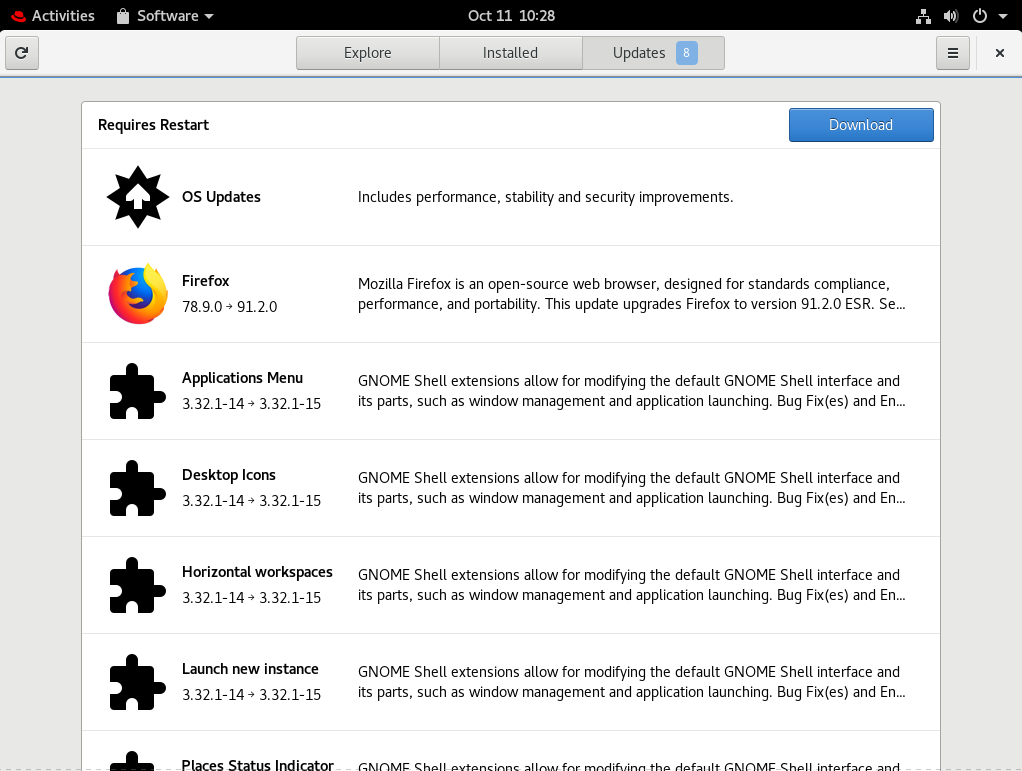The height and width of the screenshot is (771, 1022).
Task: Switch to the Installed tab
Action: coord(510,53)
